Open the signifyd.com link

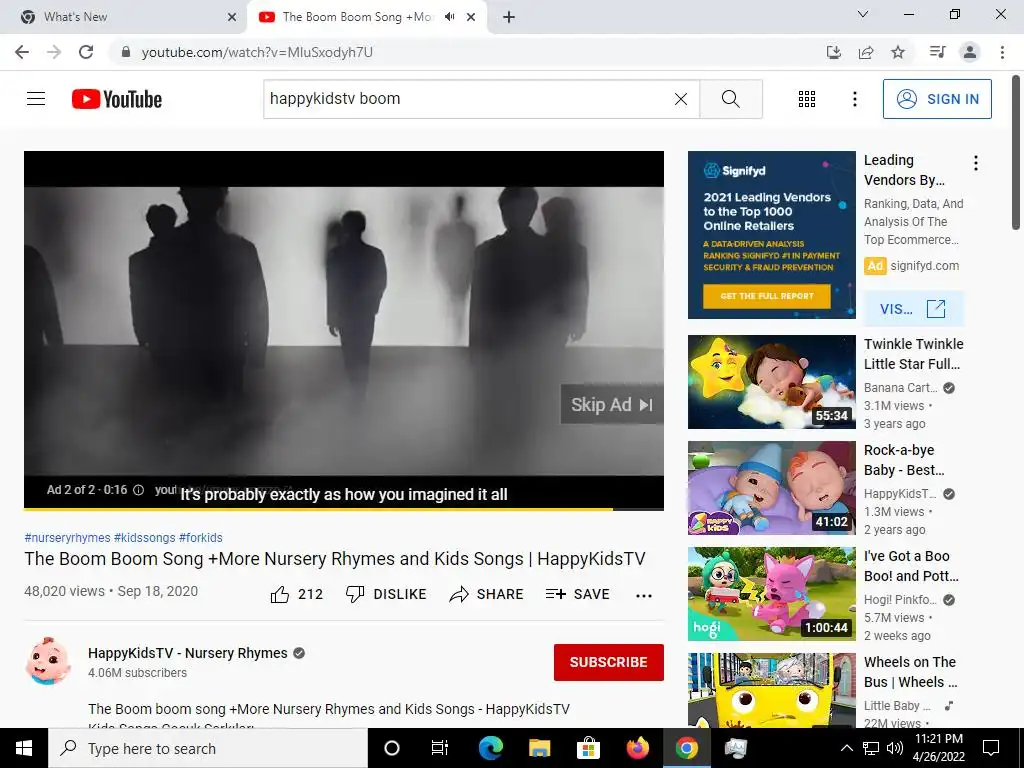point(924,266)
